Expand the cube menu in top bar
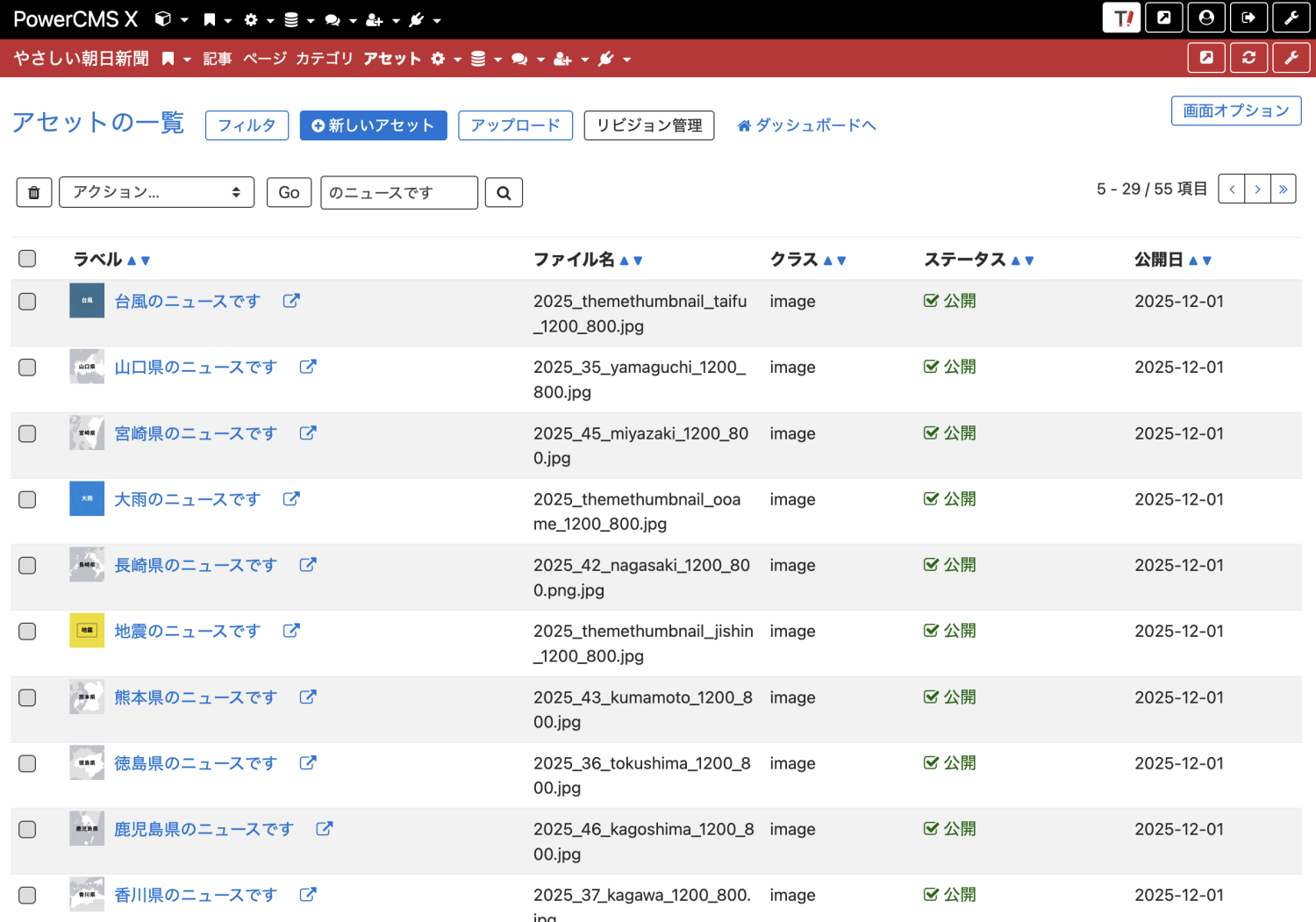 pos(171,19)
